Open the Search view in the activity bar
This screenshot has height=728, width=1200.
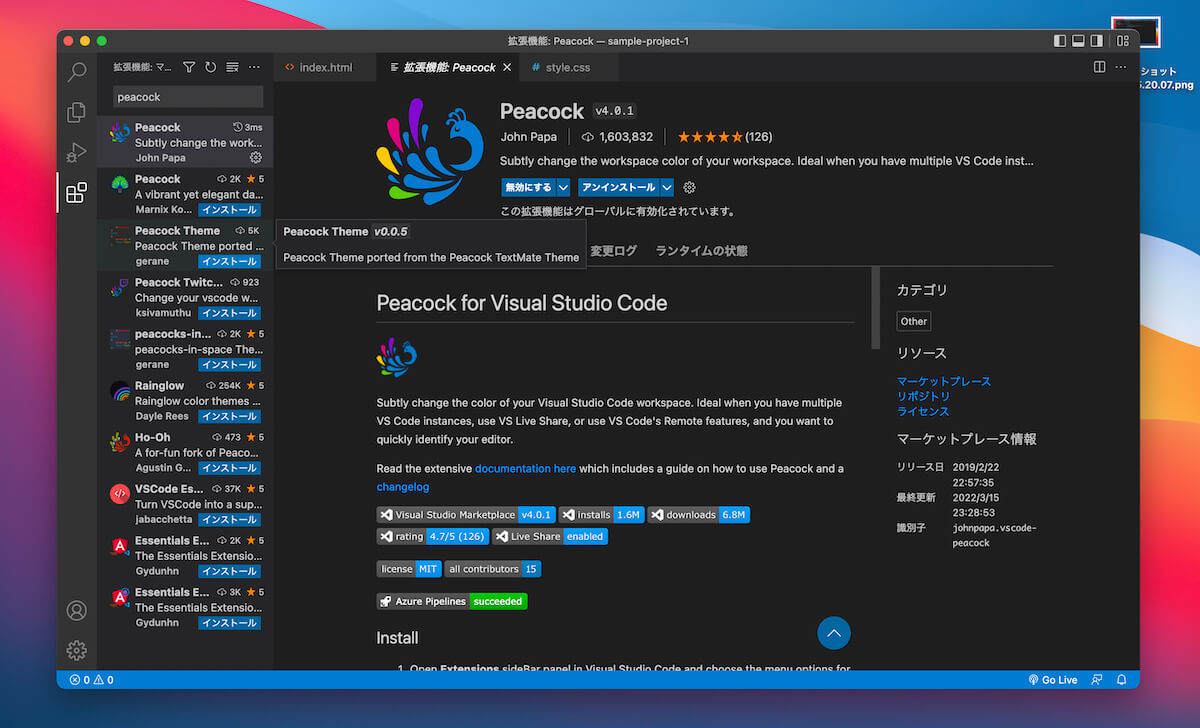tap(76, 72)
